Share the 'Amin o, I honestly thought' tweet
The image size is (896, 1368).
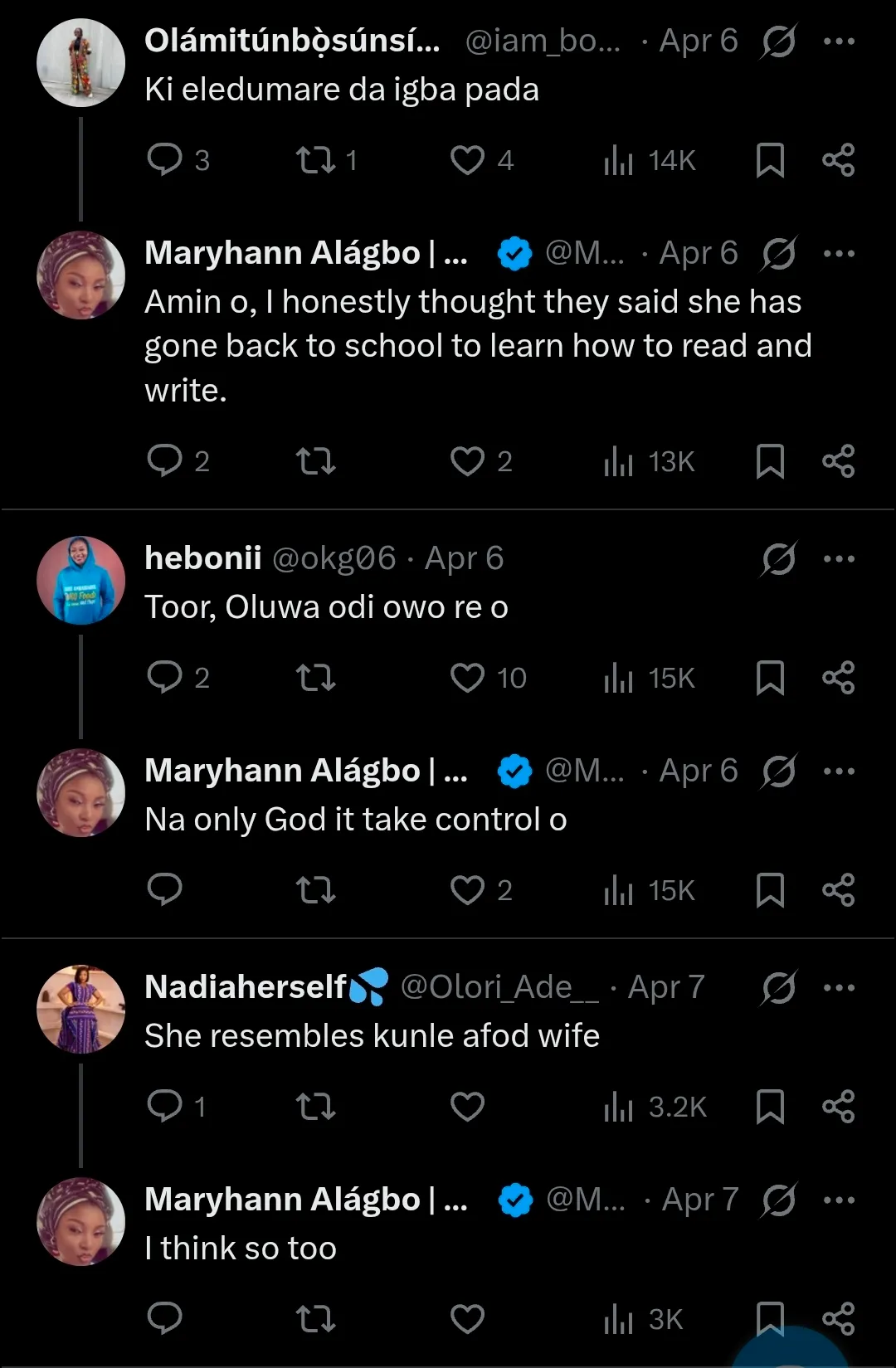pyautogui.click(x=838, y=461)
